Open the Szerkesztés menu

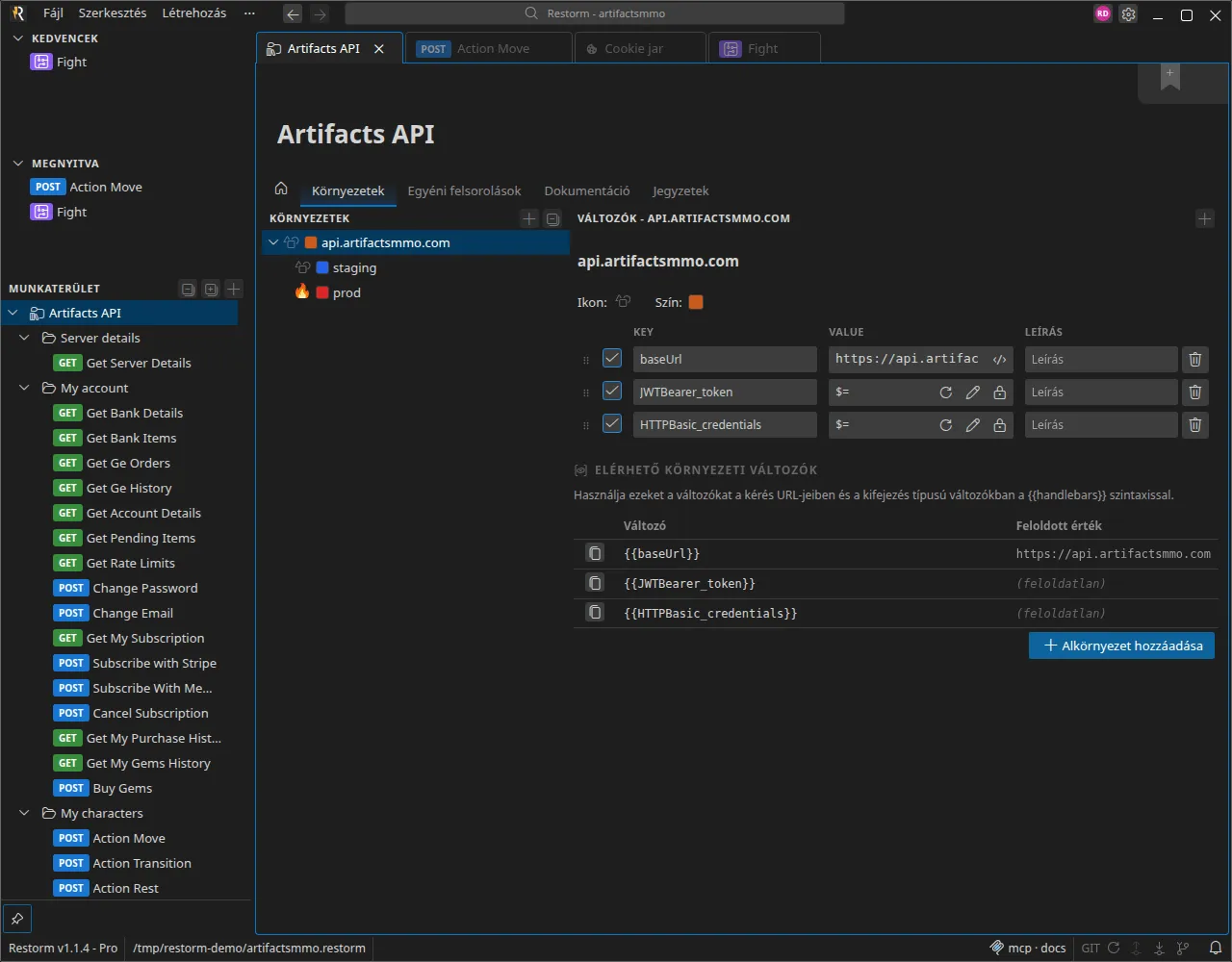[x=113, y=13]
